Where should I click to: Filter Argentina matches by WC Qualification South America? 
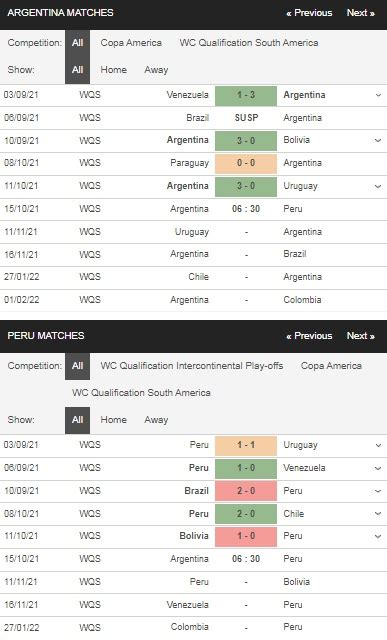tap(249, 43)
